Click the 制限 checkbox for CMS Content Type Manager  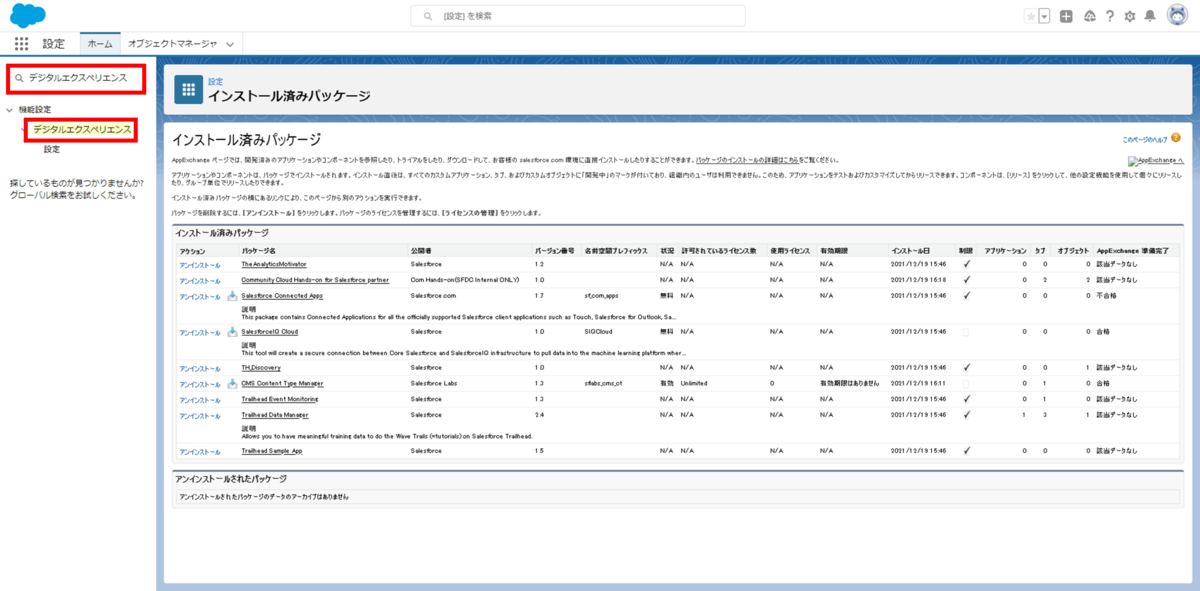coord(966,383)
